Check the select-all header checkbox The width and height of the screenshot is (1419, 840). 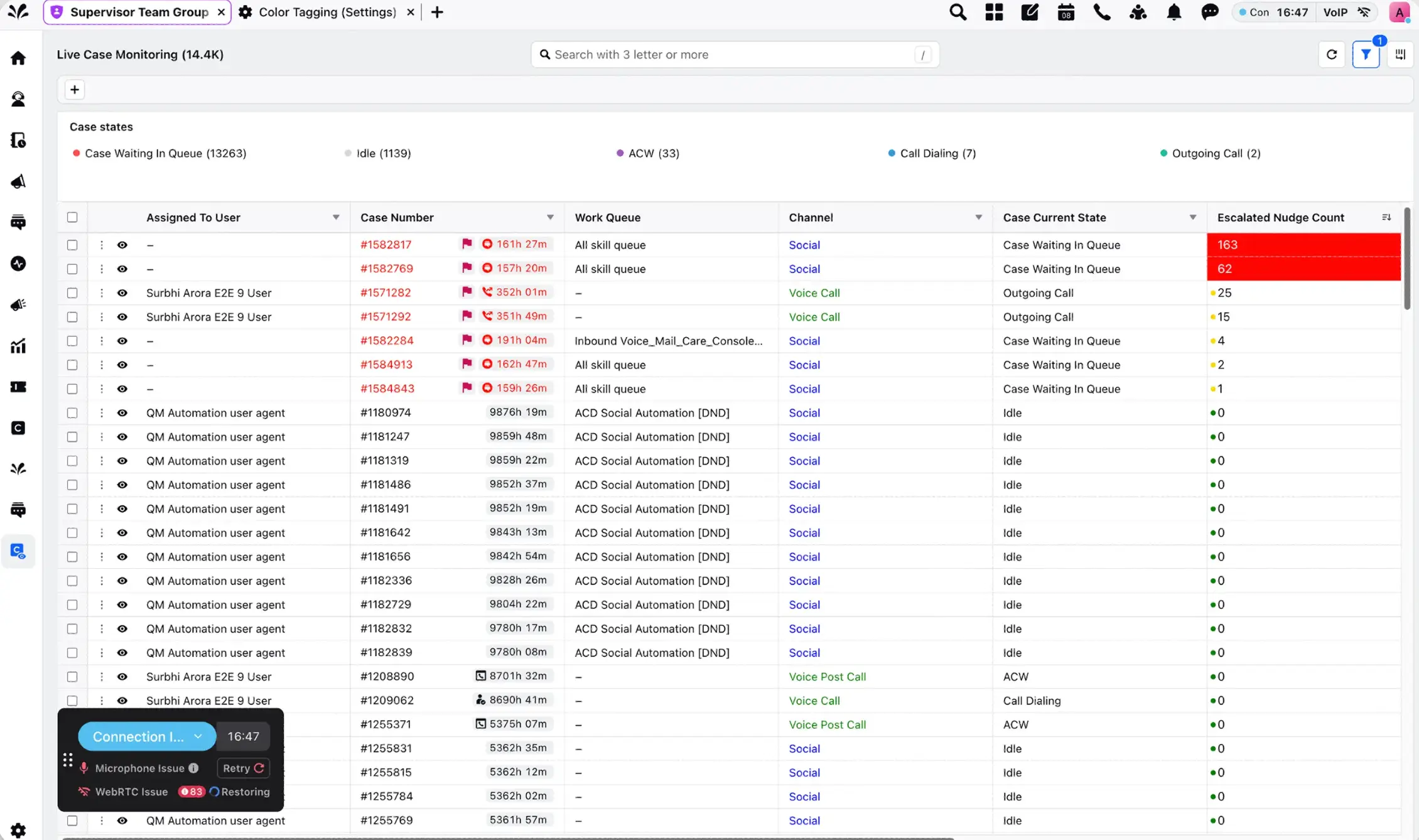click(x=72, y=217)
